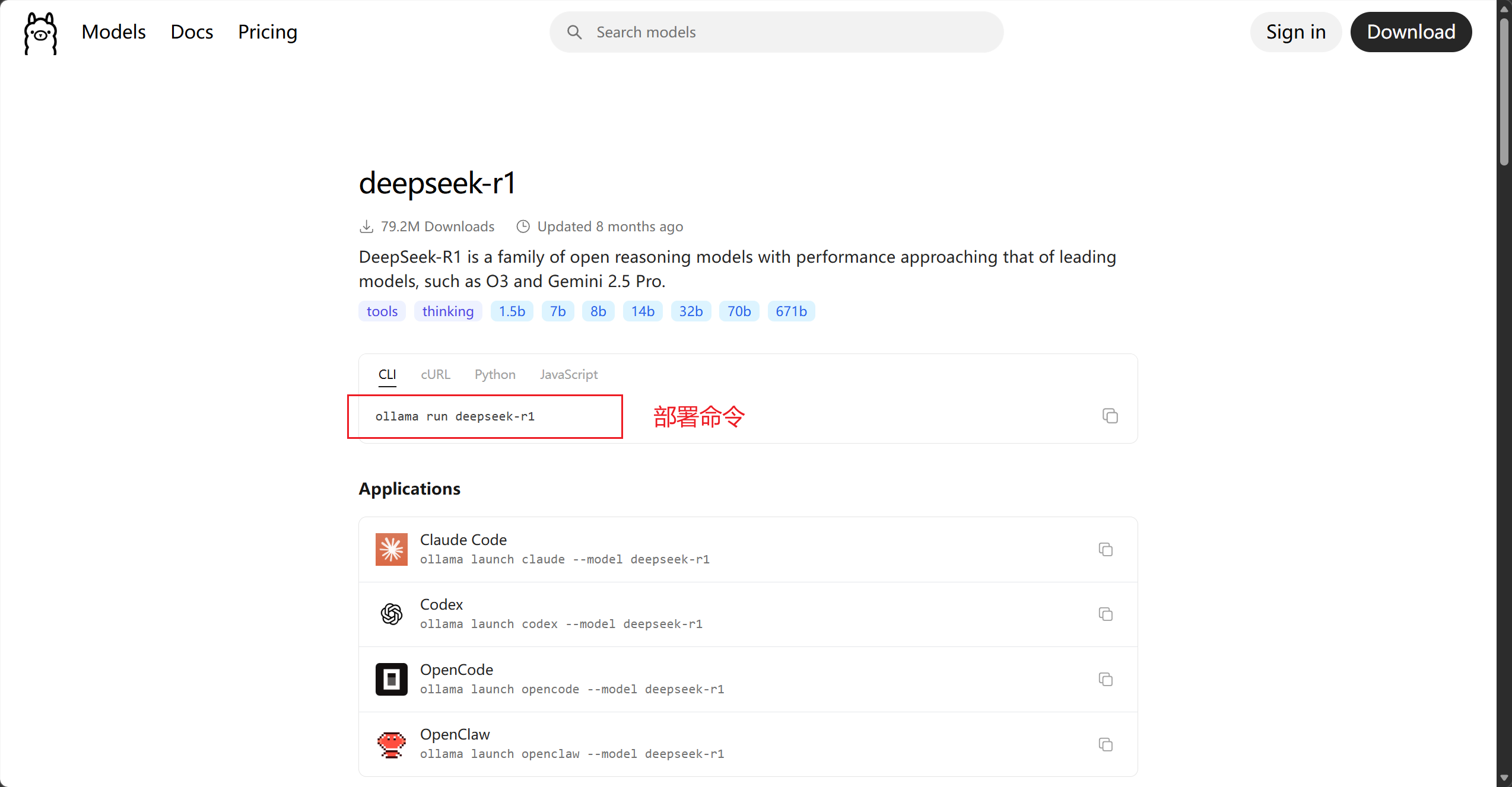Viewport: 1512px width, 787px height.
Task: Open the JavaScript code tab
Action: 568,374
